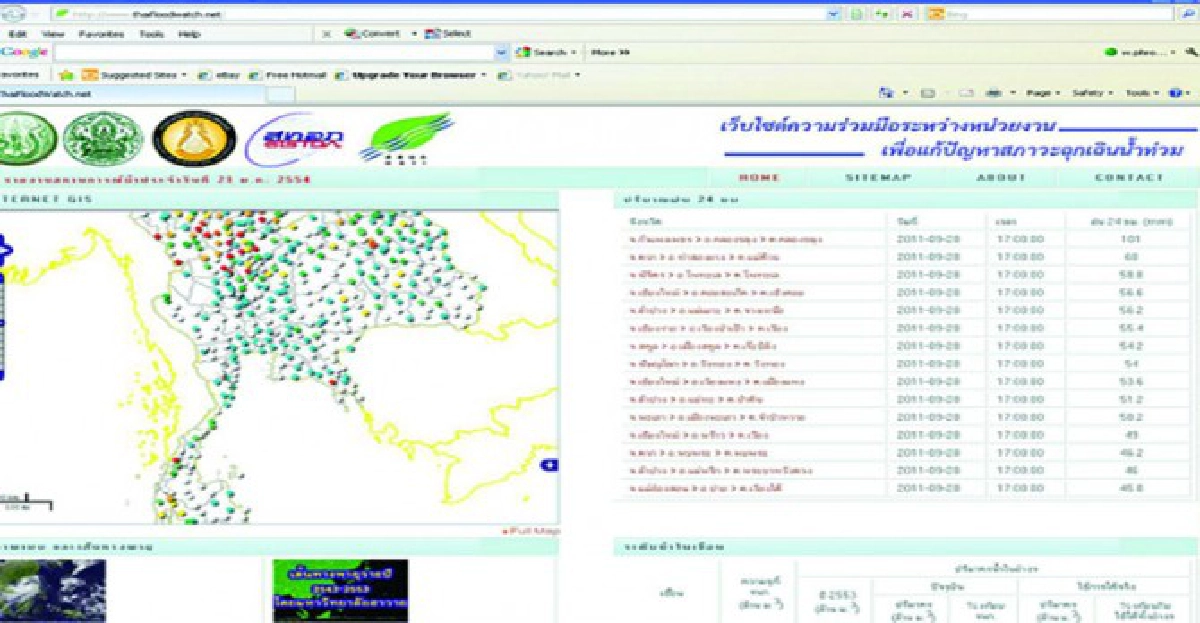Open the Tools menu in menu bar
The height and width of the screenshot is (623, 1200).
point(152,33)
